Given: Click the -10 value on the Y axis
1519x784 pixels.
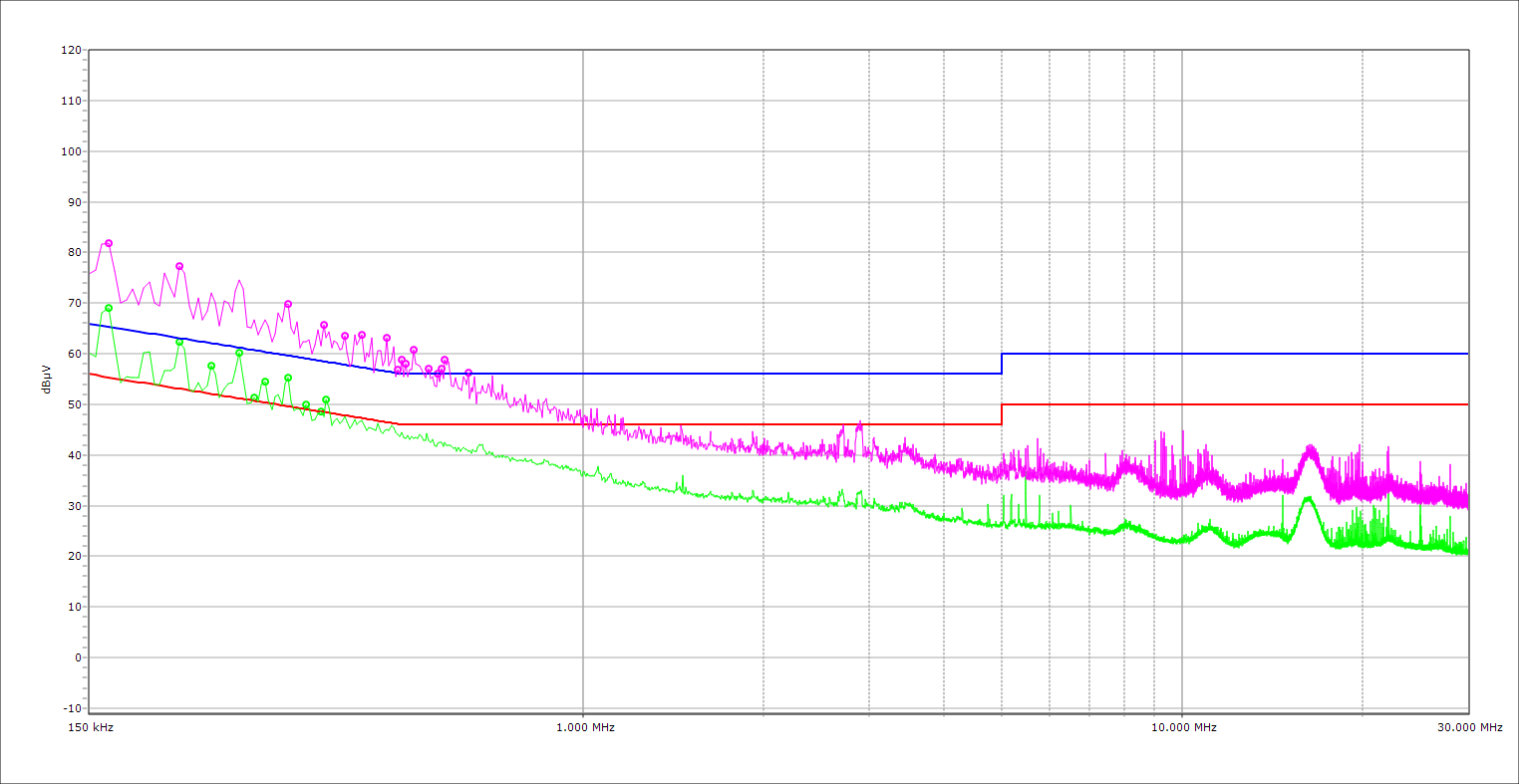Looking at the screenshot, I should point(71,708).
